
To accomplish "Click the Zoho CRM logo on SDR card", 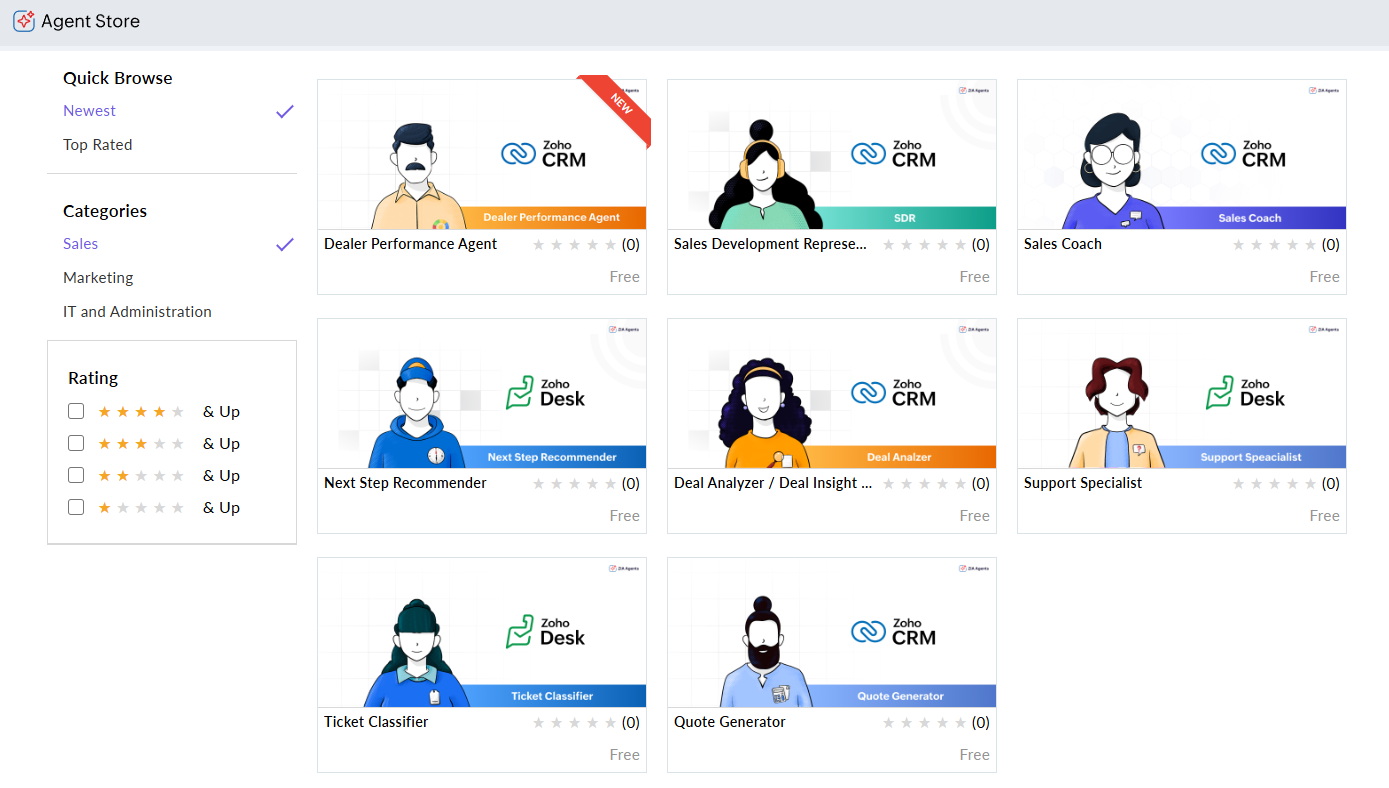I will pos(893,153).
